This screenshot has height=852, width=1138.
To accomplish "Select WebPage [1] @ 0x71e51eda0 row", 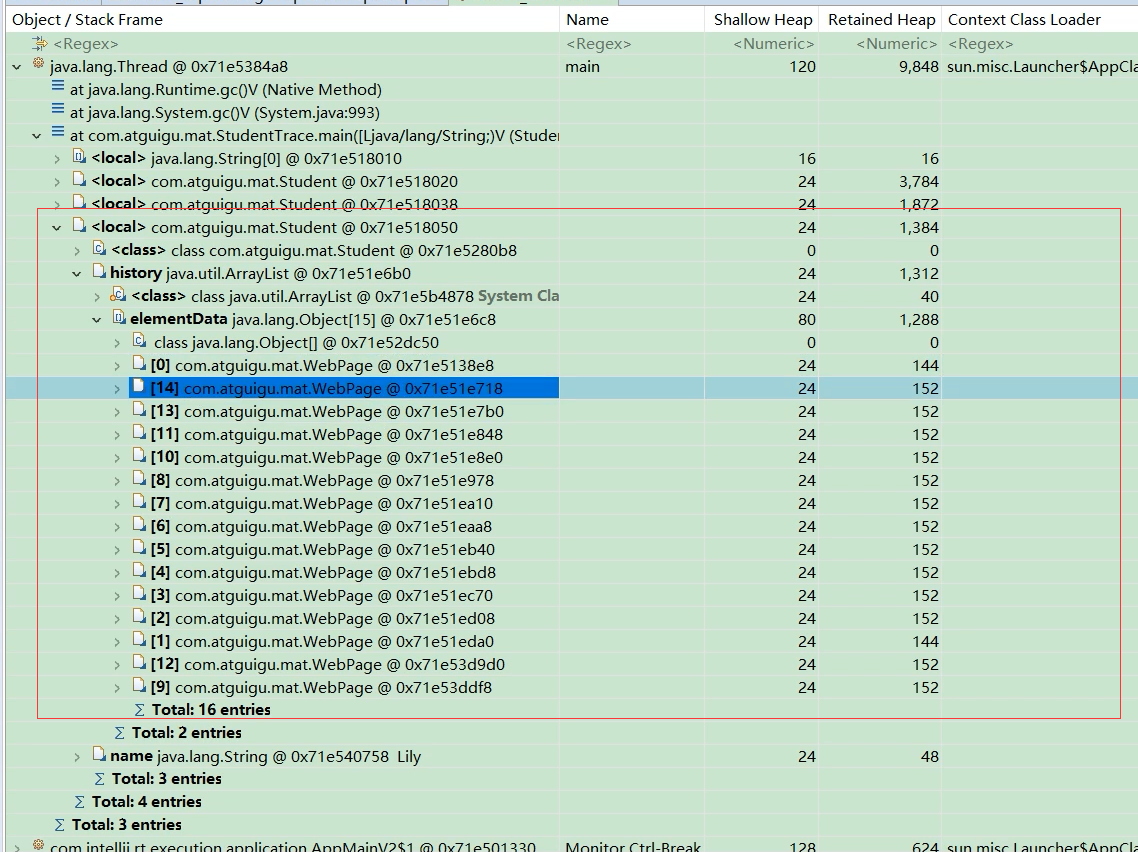I will pyautogui.click(x=572, y=642).
